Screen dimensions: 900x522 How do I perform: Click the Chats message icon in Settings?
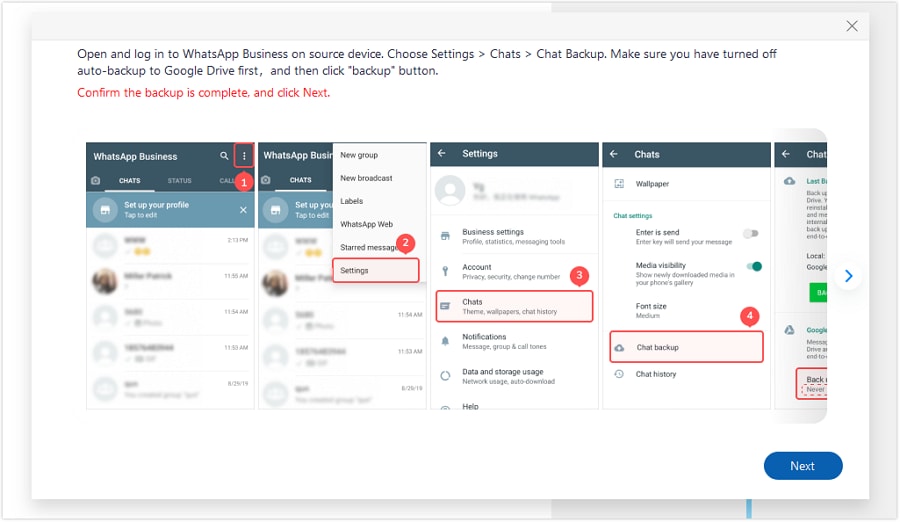[445, 306]
